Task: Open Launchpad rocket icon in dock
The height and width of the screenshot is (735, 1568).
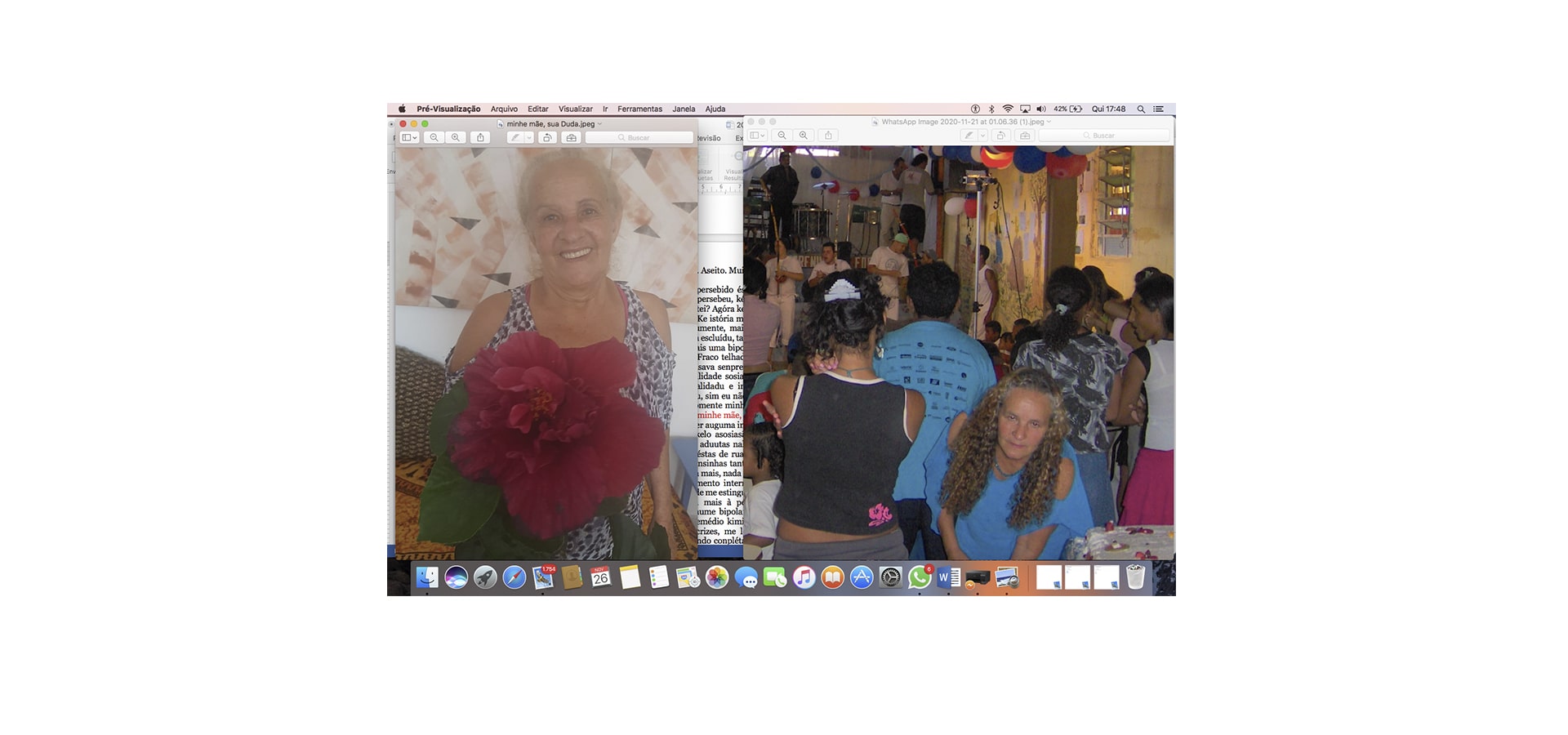Action: (485, 577)
